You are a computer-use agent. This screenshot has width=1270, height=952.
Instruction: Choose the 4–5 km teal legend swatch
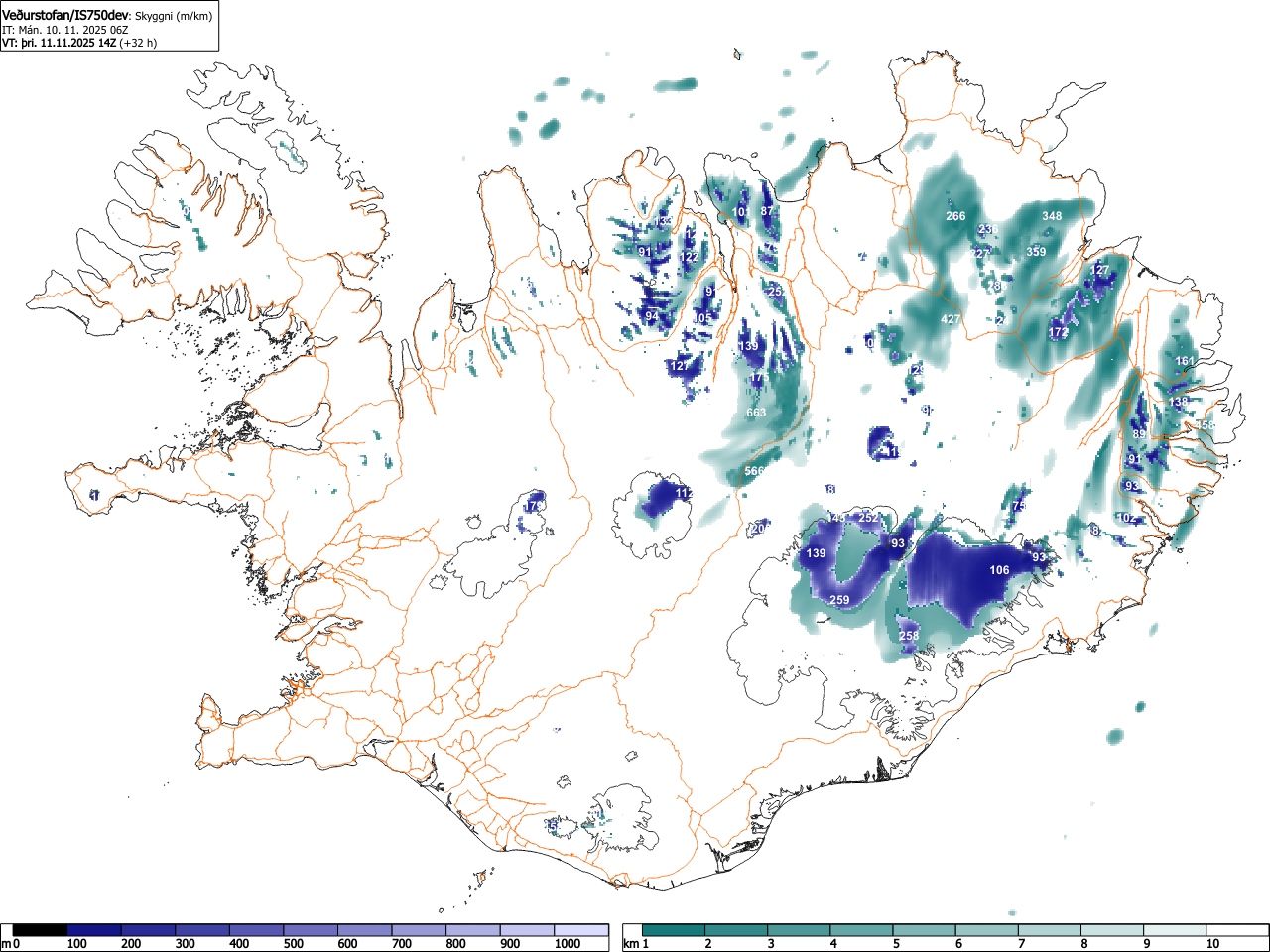coord(862,930)
